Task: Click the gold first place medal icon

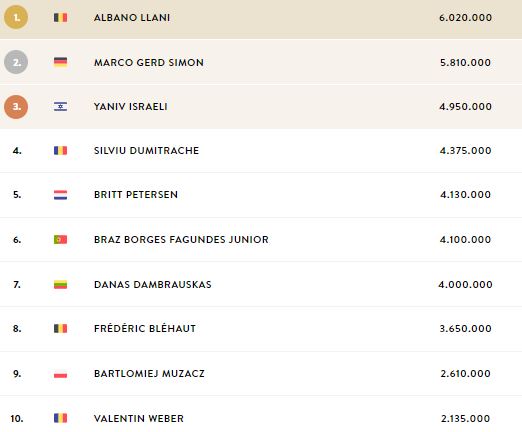Action: pos(16,17)
